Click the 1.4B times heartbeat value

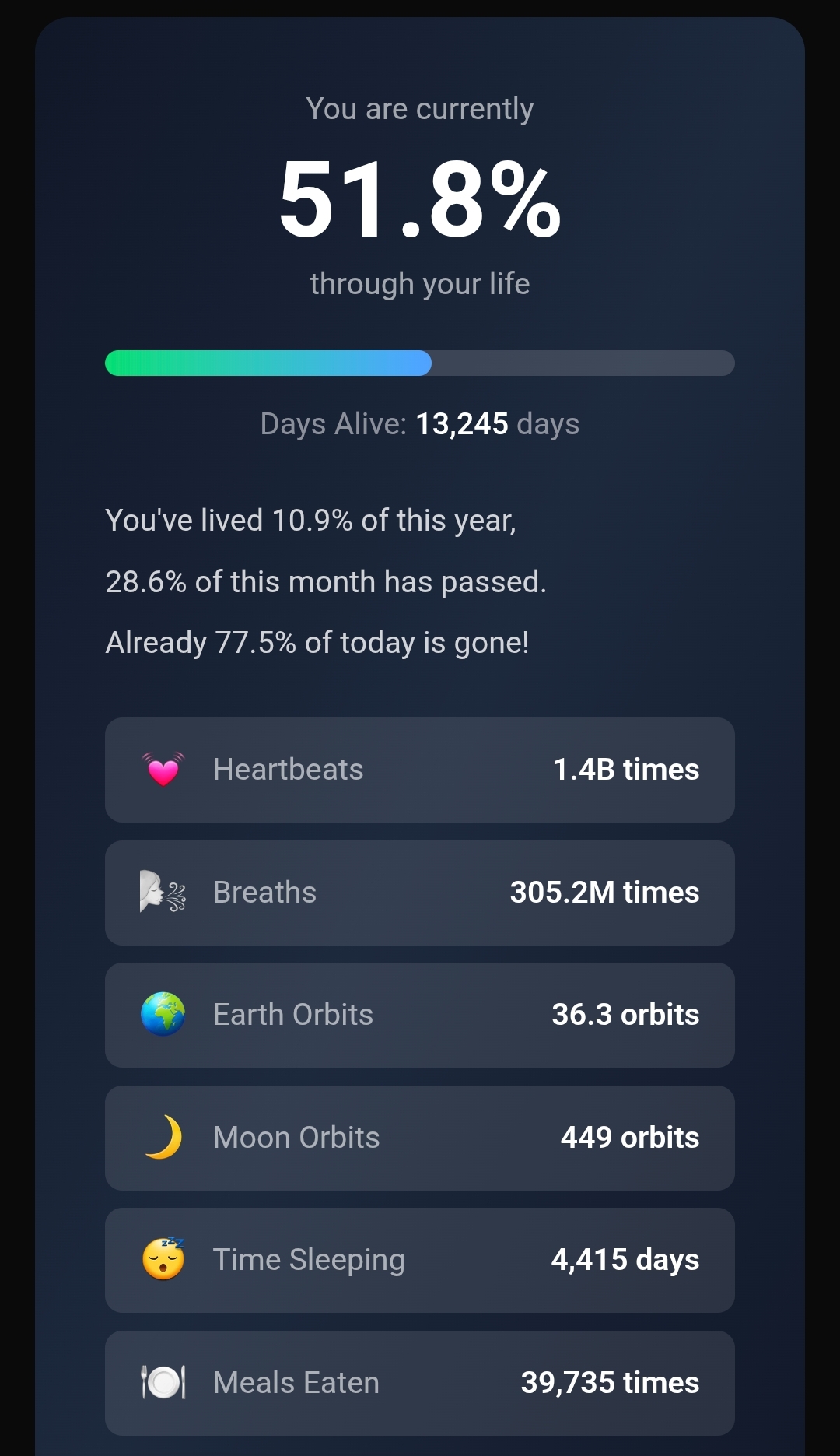625,770
